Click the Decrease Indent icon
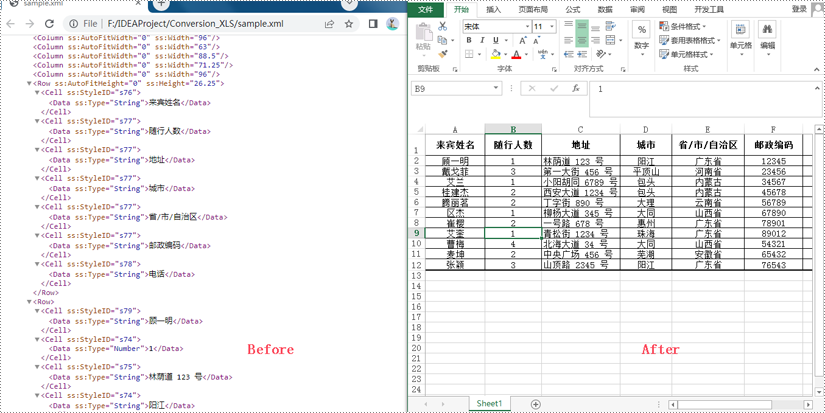 (x=568, y=54)
